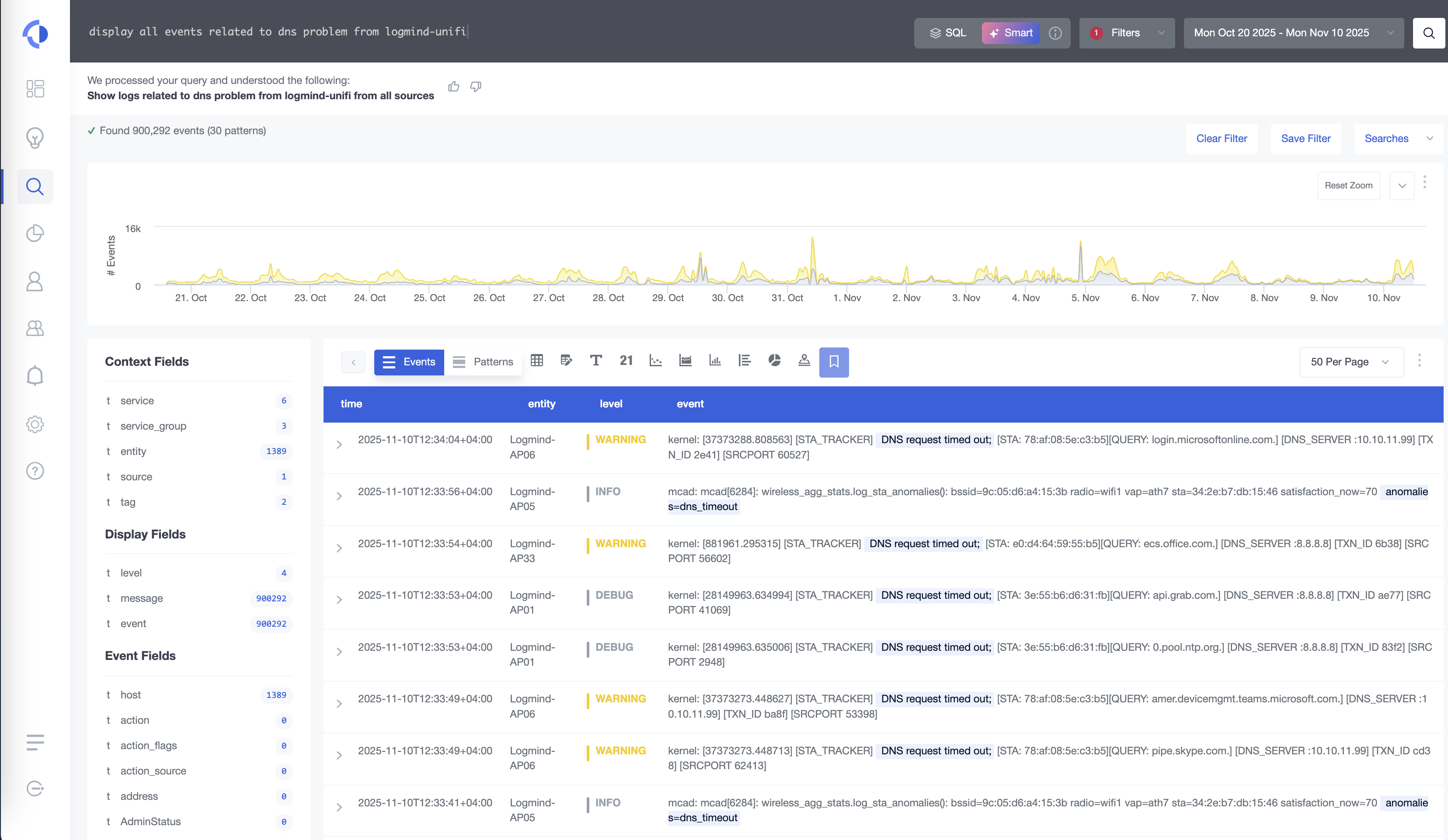Image resolution: width=1448 pixels, height=840 pixels.
Task: Toggle the bookmark saved view icon
Action: tap(834, 362)
